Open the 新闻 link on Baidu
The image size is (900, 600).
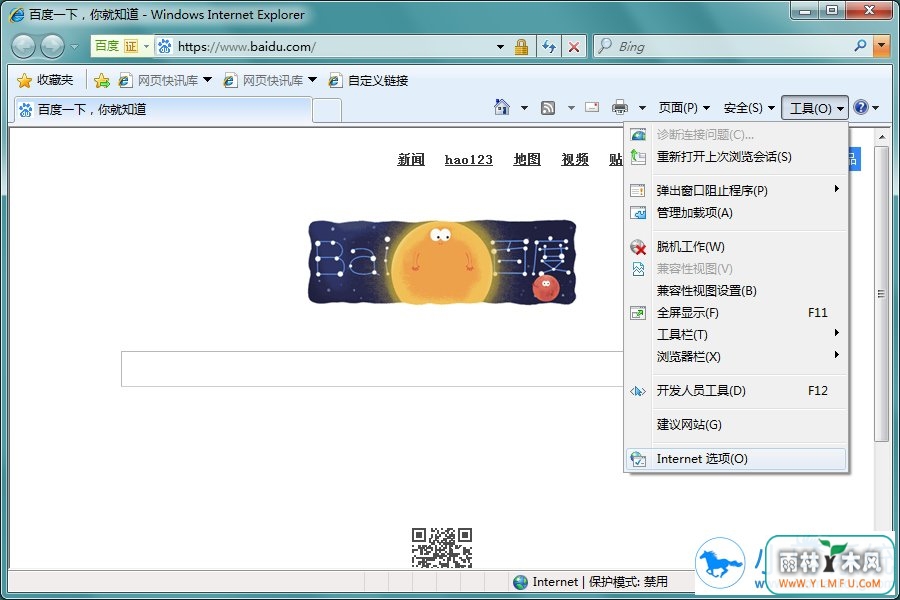[411, 160]
